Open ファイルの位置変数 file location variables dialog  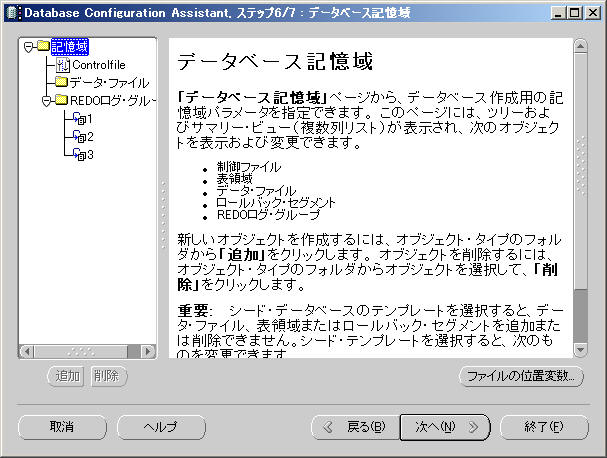(x=519, y=376)
